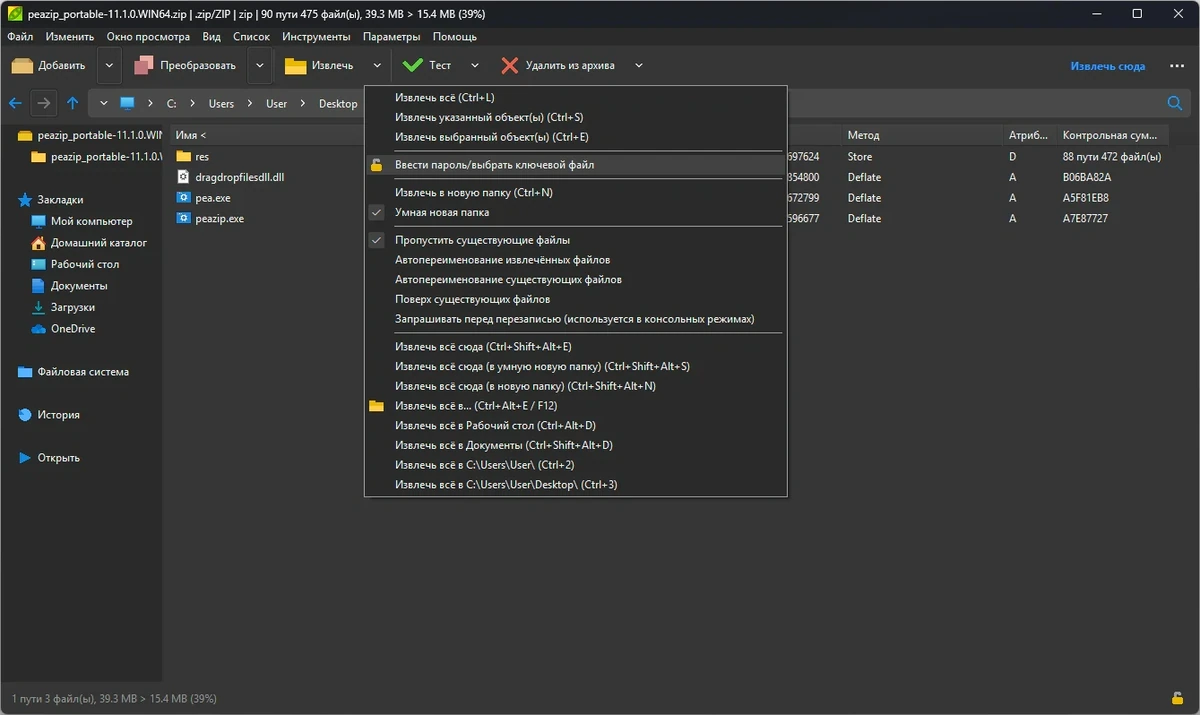The width and height of the screenshot is (1200, 715).
Task: Open the Инструменты menu
Action: click(x=316, y=37)
